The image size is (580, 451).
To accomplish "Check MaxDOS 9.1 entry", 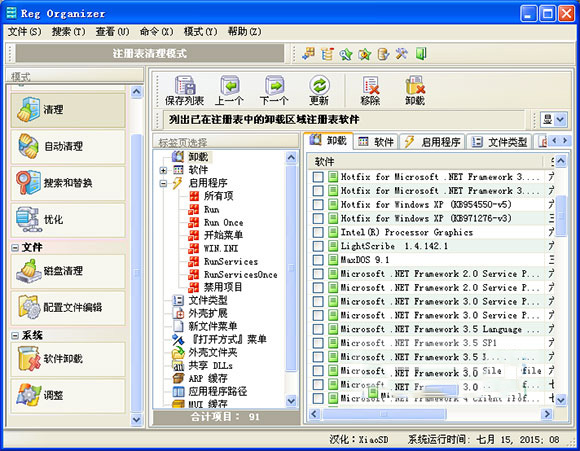I will pos(318,260).
